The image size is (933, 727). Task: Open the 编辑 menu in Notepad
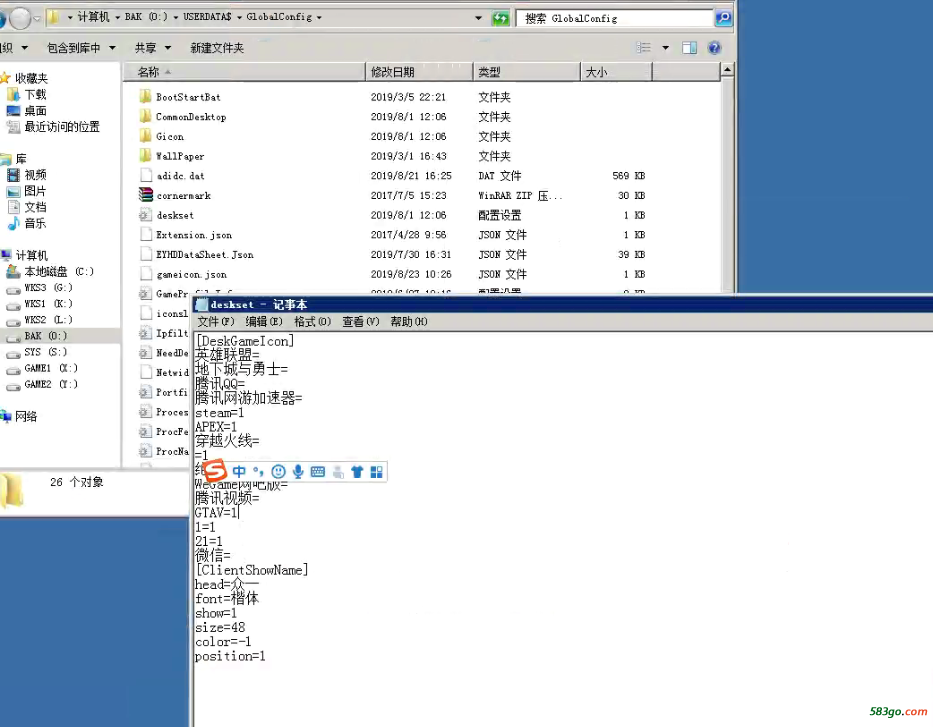264,322
